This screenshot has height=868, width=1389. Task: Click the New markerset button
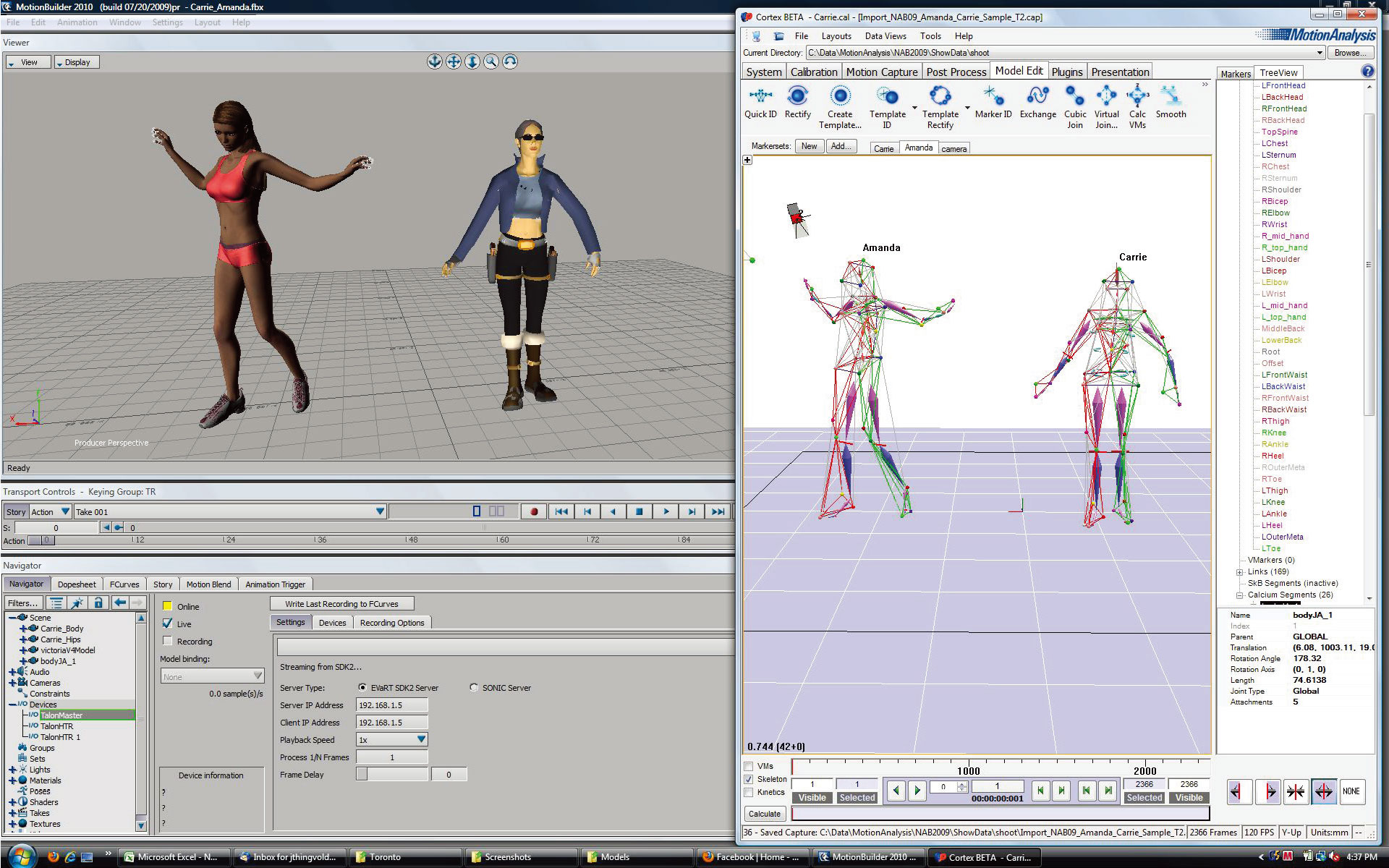809,146
